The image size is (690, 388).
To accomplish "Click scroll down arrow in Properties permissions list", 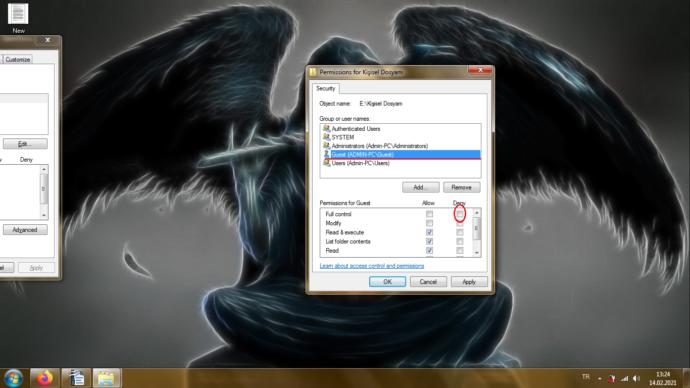I will point(44,215).
